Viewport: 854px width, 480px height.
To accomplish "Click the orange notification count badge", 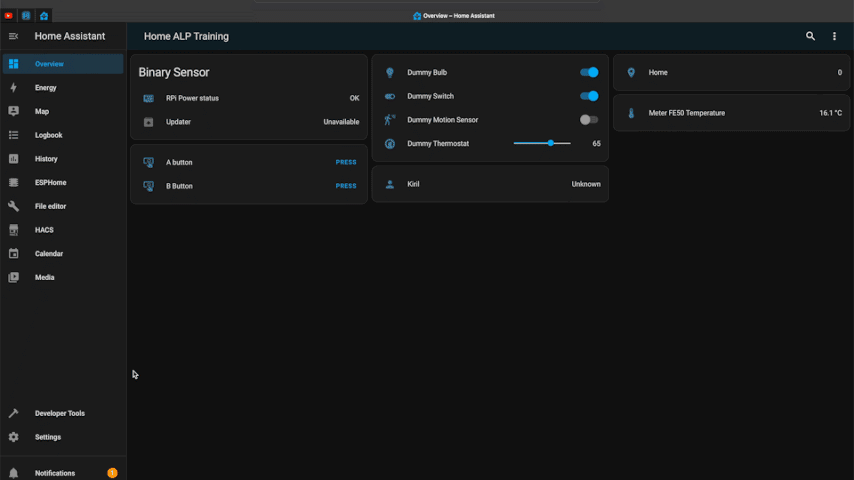I will click(x=112, y=473).
